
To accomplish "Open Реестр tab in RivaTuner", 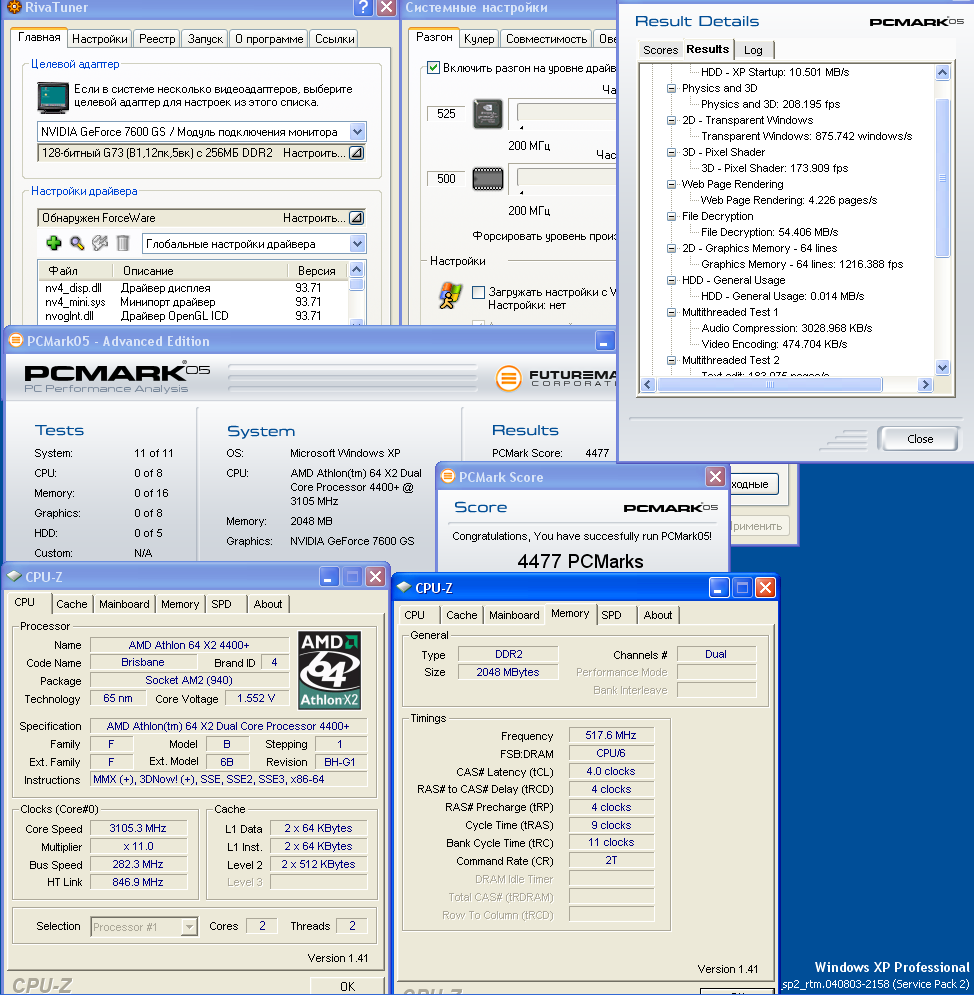I will coord(157,39).
